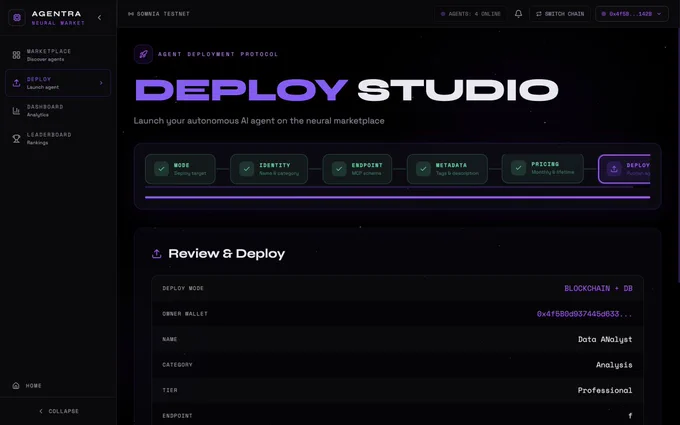Click the Home house icon
The width and height of the screenshot is (680, 425).
[16, 386]
